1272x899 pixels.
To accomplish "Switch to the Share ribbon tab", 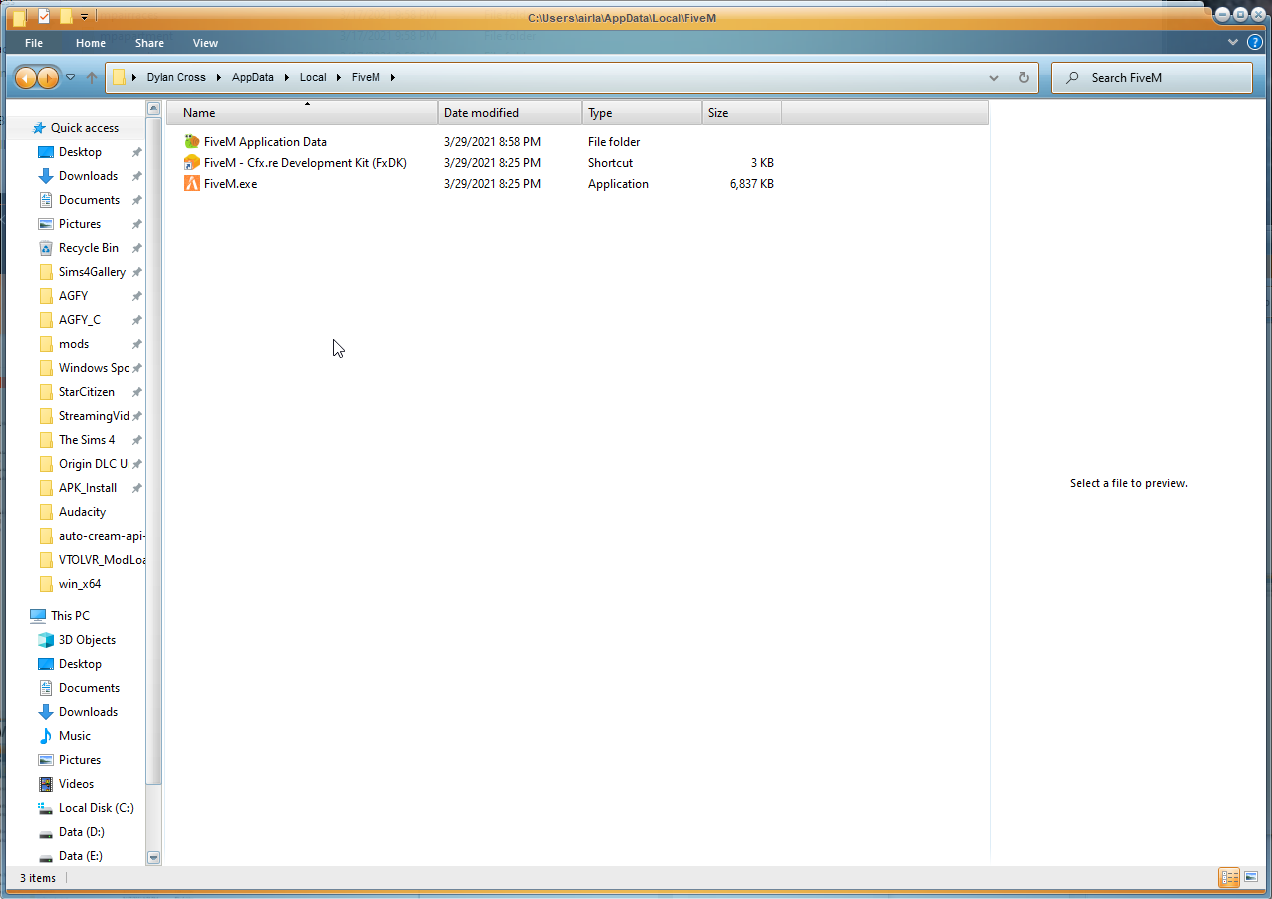I will [149, 43].
